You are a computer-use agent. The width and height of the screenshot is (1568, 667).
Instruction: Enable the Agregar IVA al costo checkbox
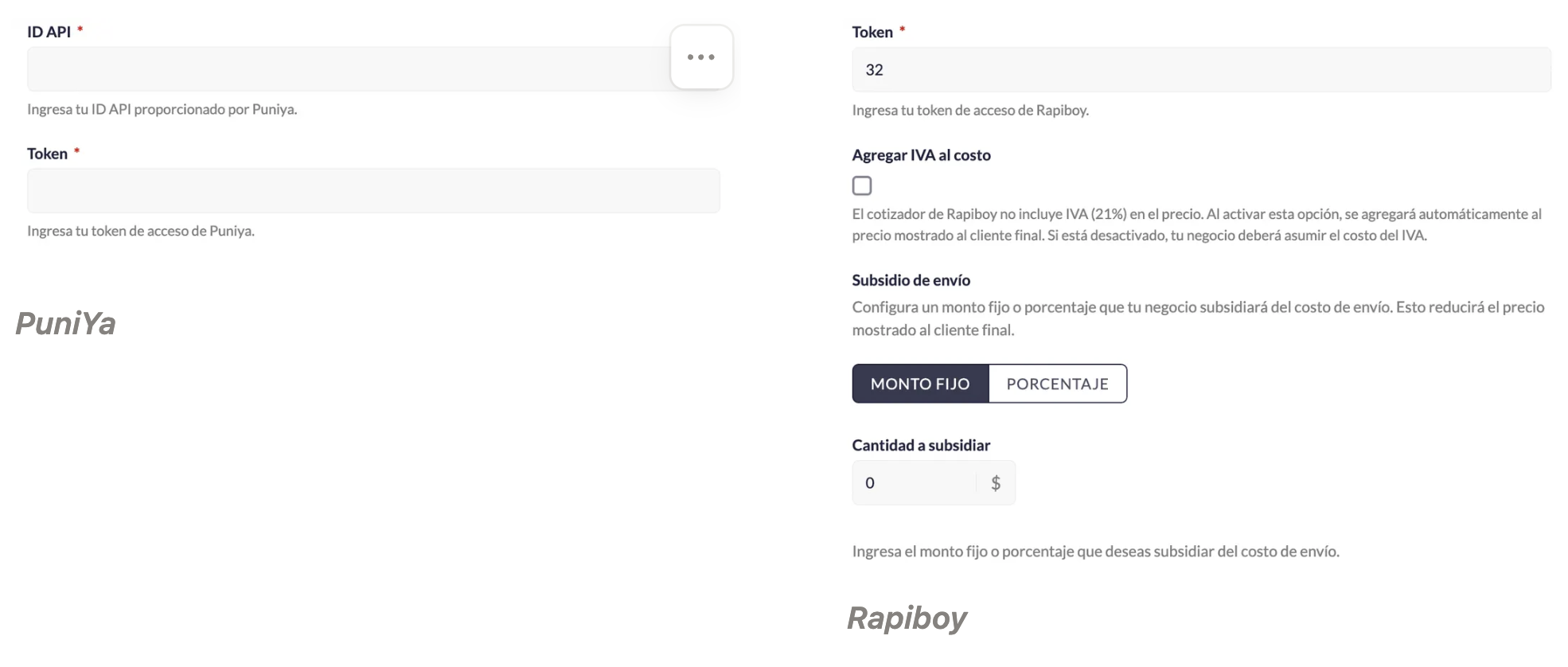pyautogui.click(x=862, y=185)
